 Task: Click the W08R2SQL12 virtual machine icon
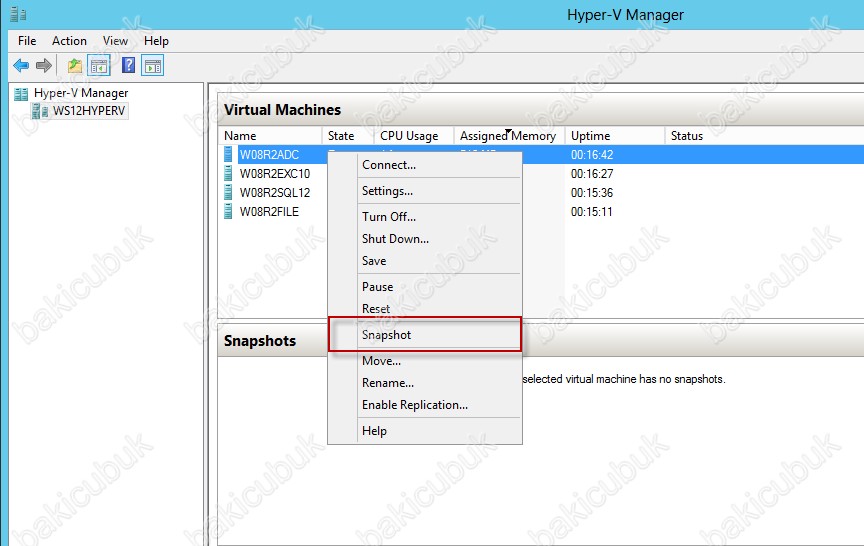(228, 192)
